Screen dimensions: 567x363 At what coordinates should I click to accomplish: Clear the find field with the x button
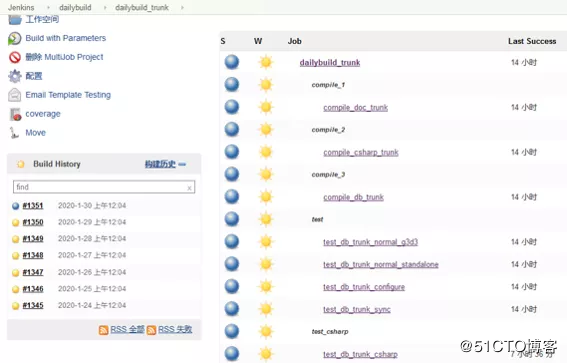point(189,188)
